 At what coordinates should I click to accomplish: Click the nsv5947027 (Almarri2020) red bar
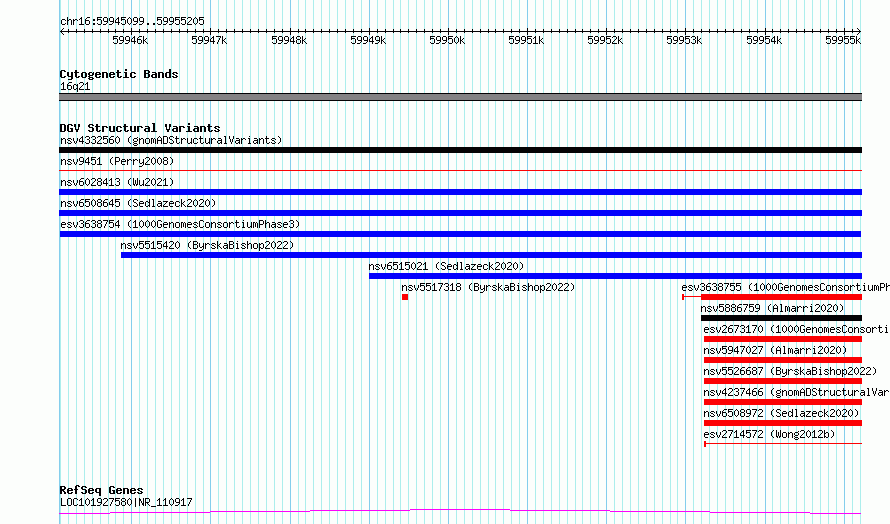click(x=783, y=360)
